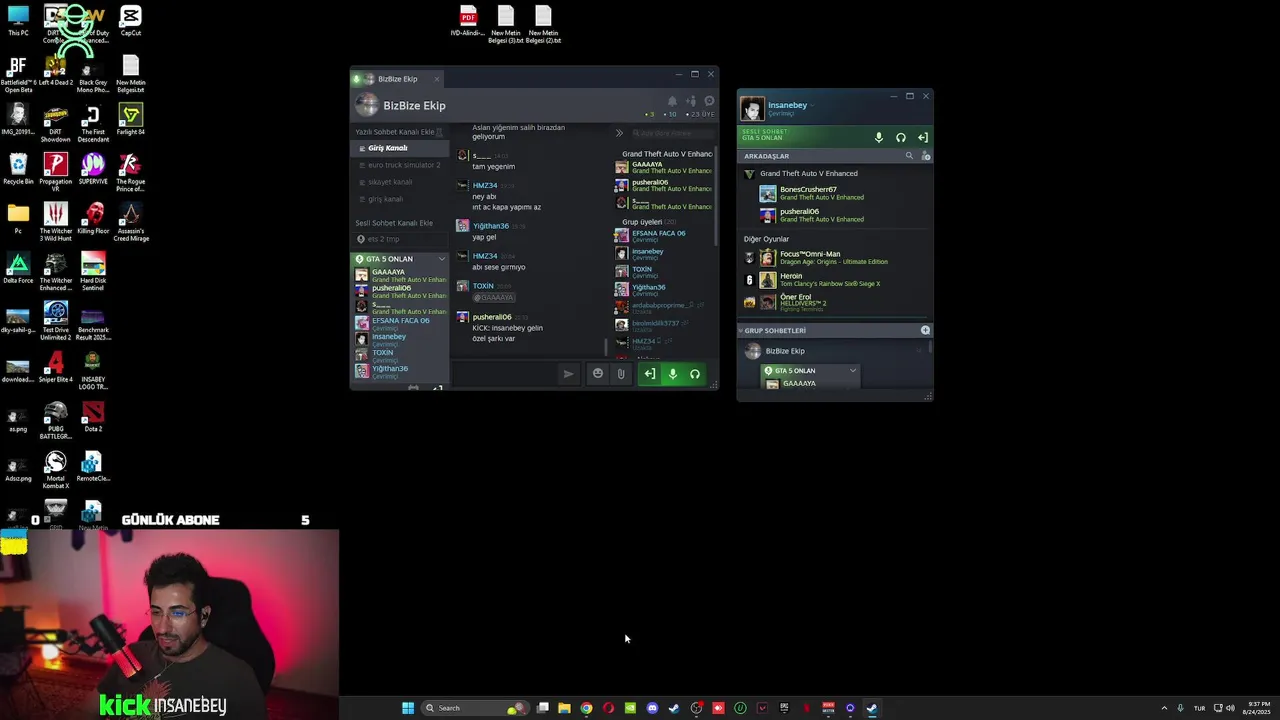Click Sesli Sohbet Kanalı Ekle

pos(394,223)
